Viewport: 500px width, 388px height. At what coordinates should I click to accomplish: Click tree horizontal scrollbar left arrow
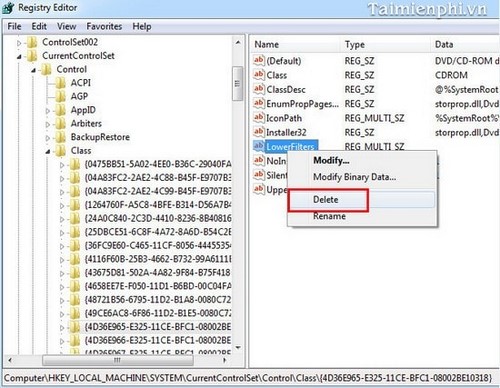click(x=10, y=360)
